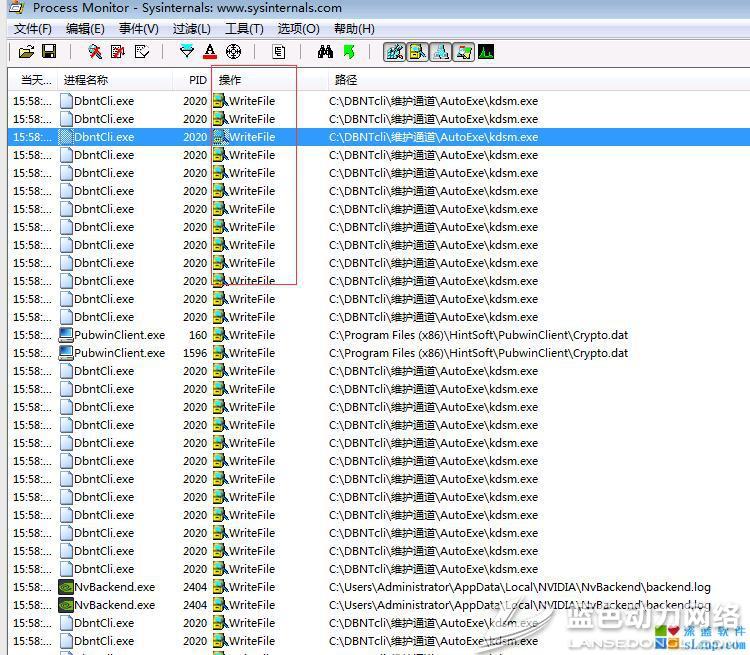Click the 路径 column header

tap(346, 80)
